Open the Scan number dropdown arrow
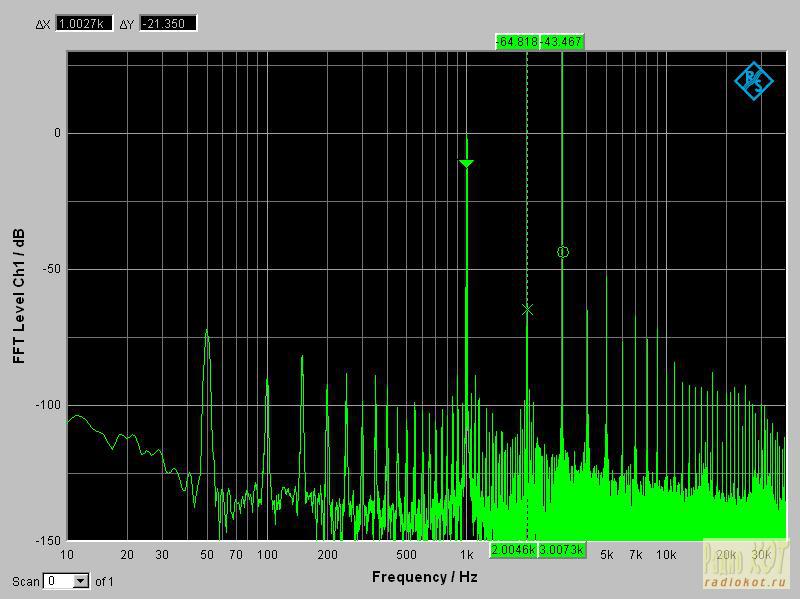This screenshot has width=800, height=599. [x=81, y=581]
